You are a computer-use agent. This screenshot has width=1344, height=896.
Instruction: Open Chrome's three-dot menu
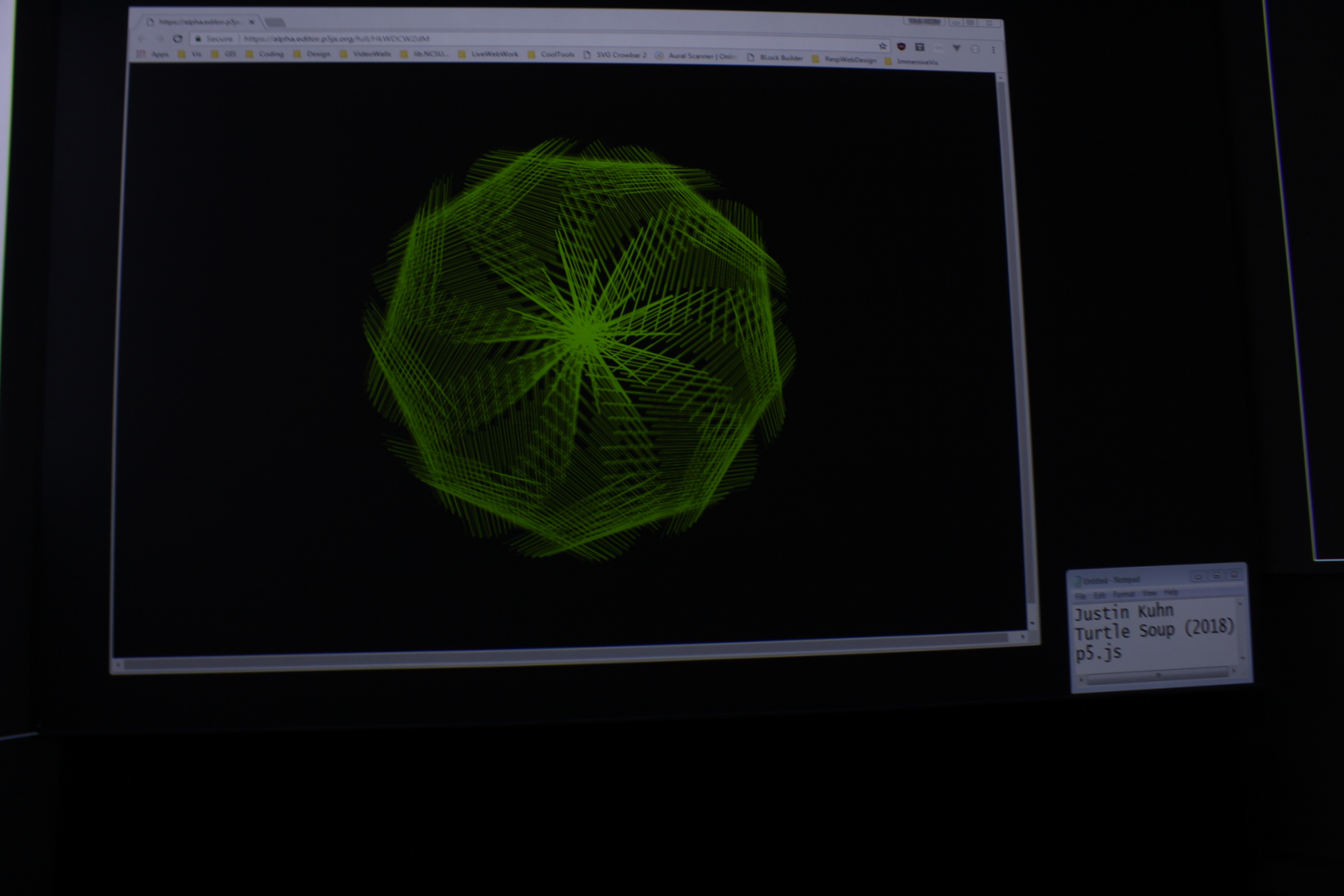[993, 50]
